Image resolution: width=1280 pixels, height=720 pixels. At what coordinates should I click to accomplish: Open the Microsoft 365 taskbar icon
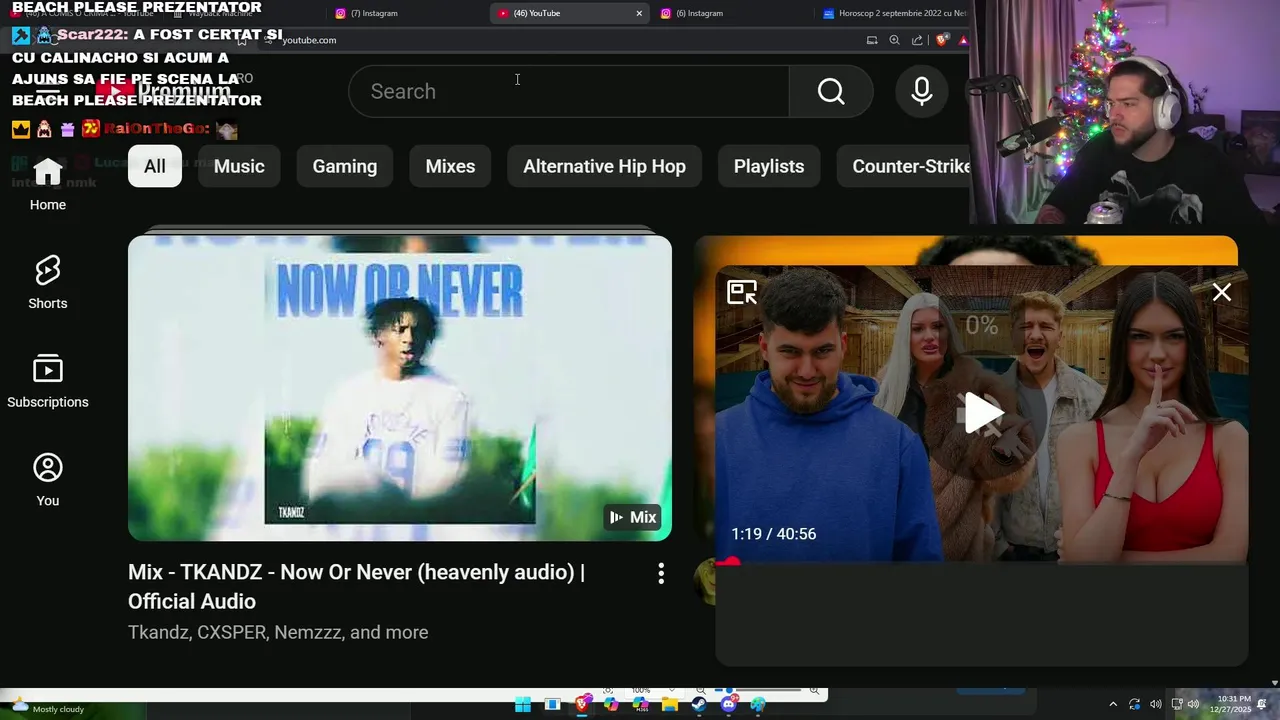tap(641, 705)
